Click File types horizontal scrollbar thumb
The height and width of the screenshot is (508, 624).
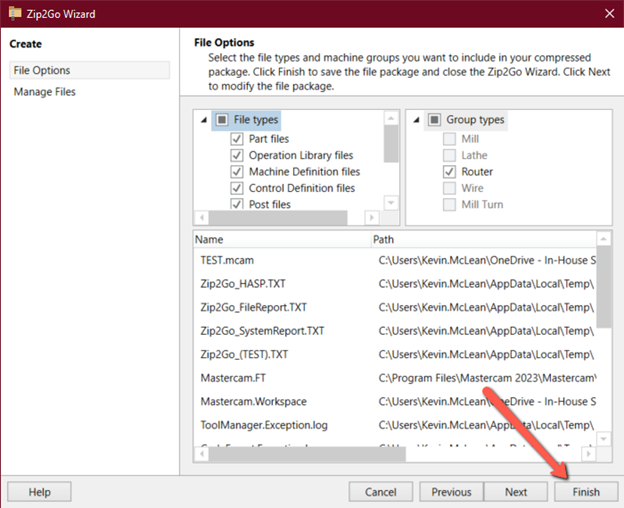click(278, 217)
